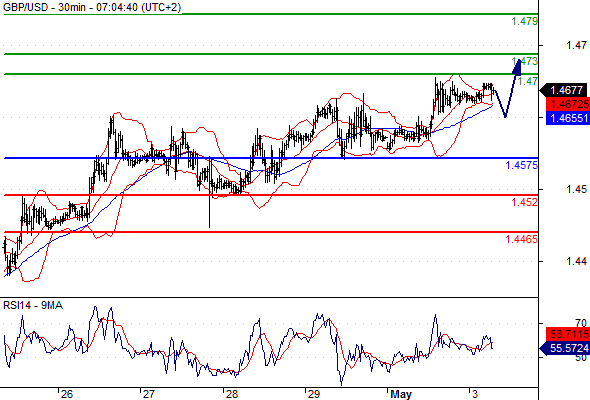Click the 1.45 price axis tick
This screenshot has height=400, width=590.
(576, 189)
